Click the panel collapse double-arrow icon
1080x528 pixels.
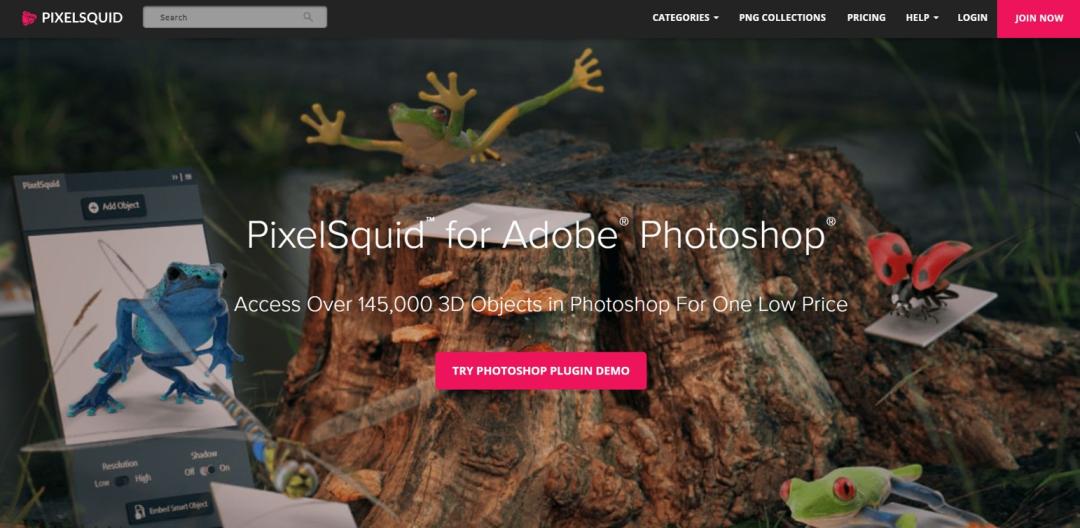pyautogui.click(x=175, y=177)
